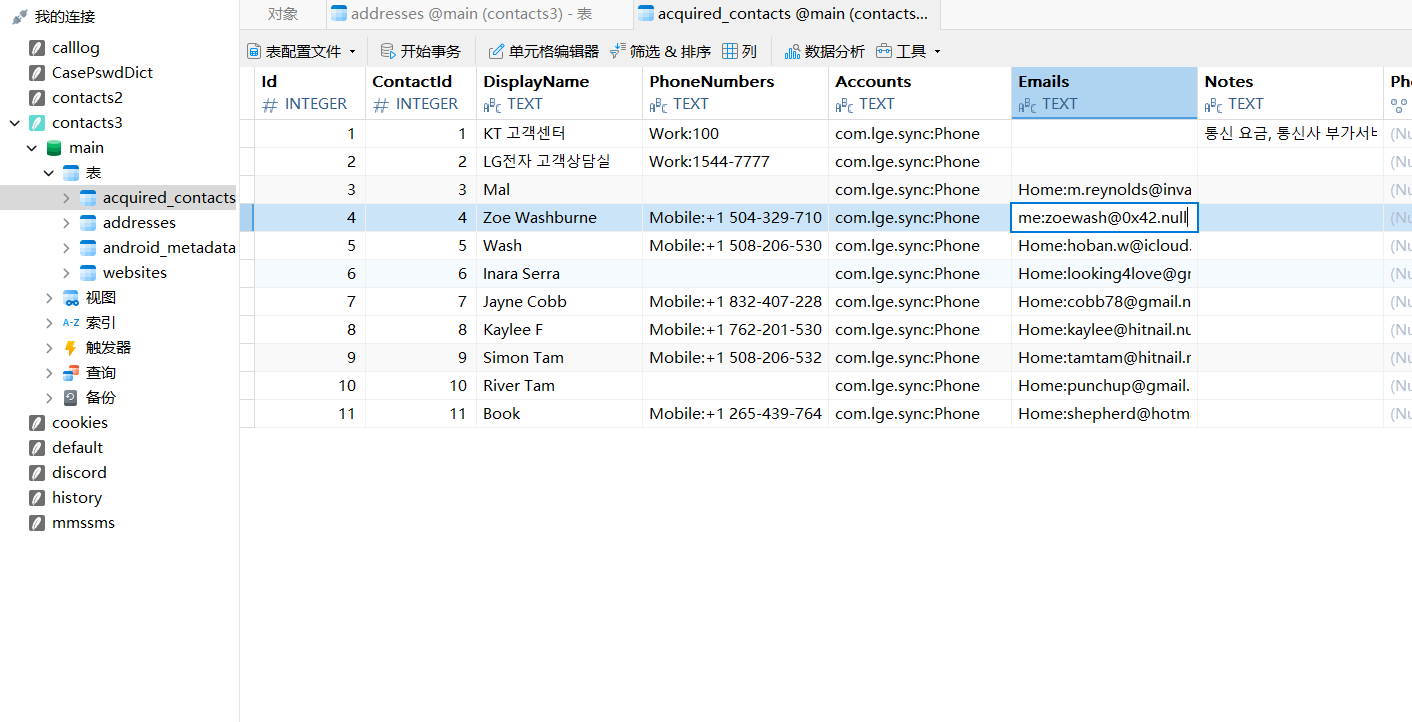Expand the 查询 queries node
The width and height of the screenshot is (1412, 722).
(49, 373)
